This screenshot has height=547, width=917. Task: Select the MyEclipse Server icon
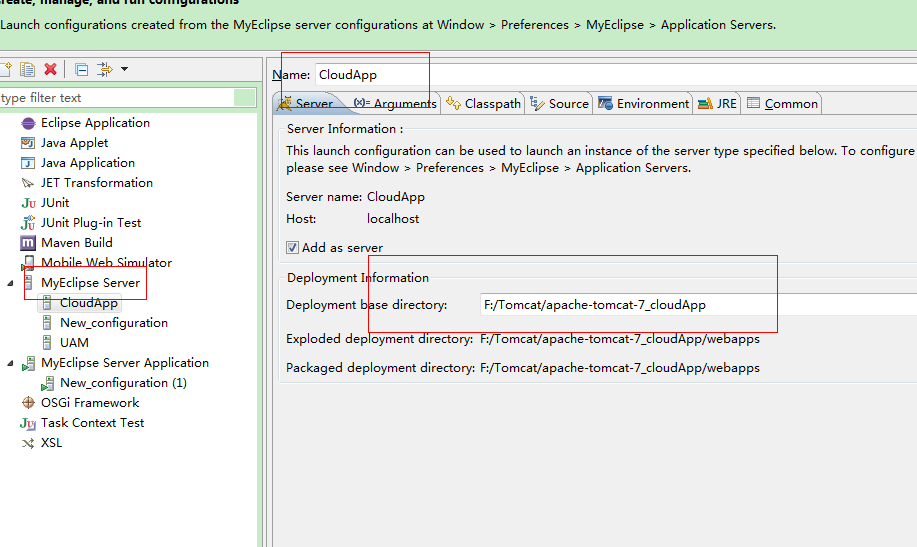click(x=28, y=283)
